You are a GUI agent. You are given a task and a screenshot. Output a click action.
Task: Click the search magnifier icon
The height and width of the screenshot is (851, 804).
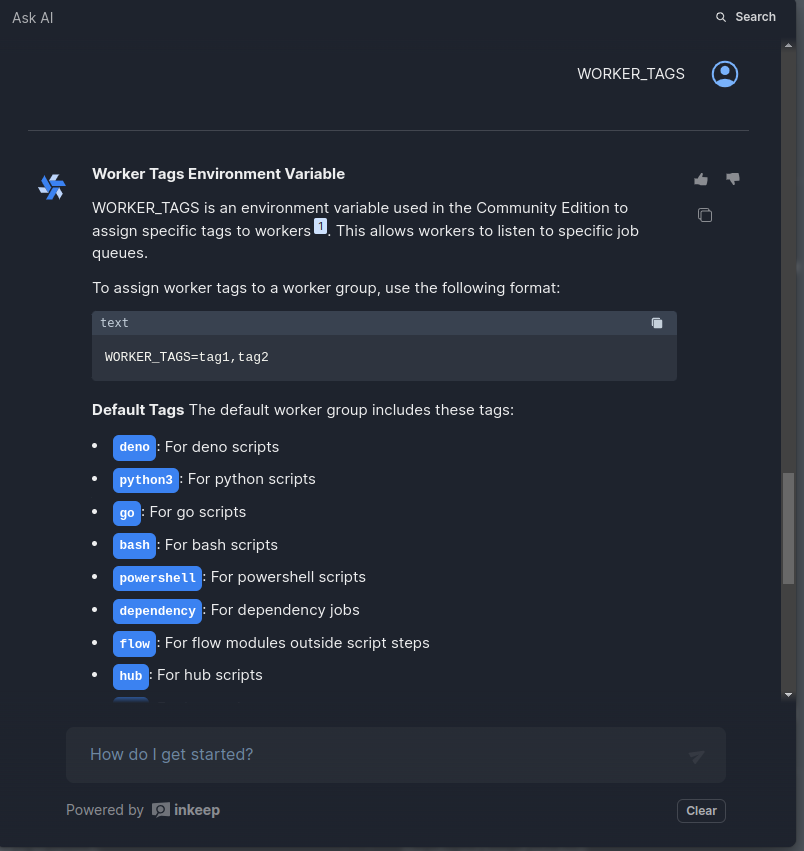pyautogui.click(x=721, y=17)
